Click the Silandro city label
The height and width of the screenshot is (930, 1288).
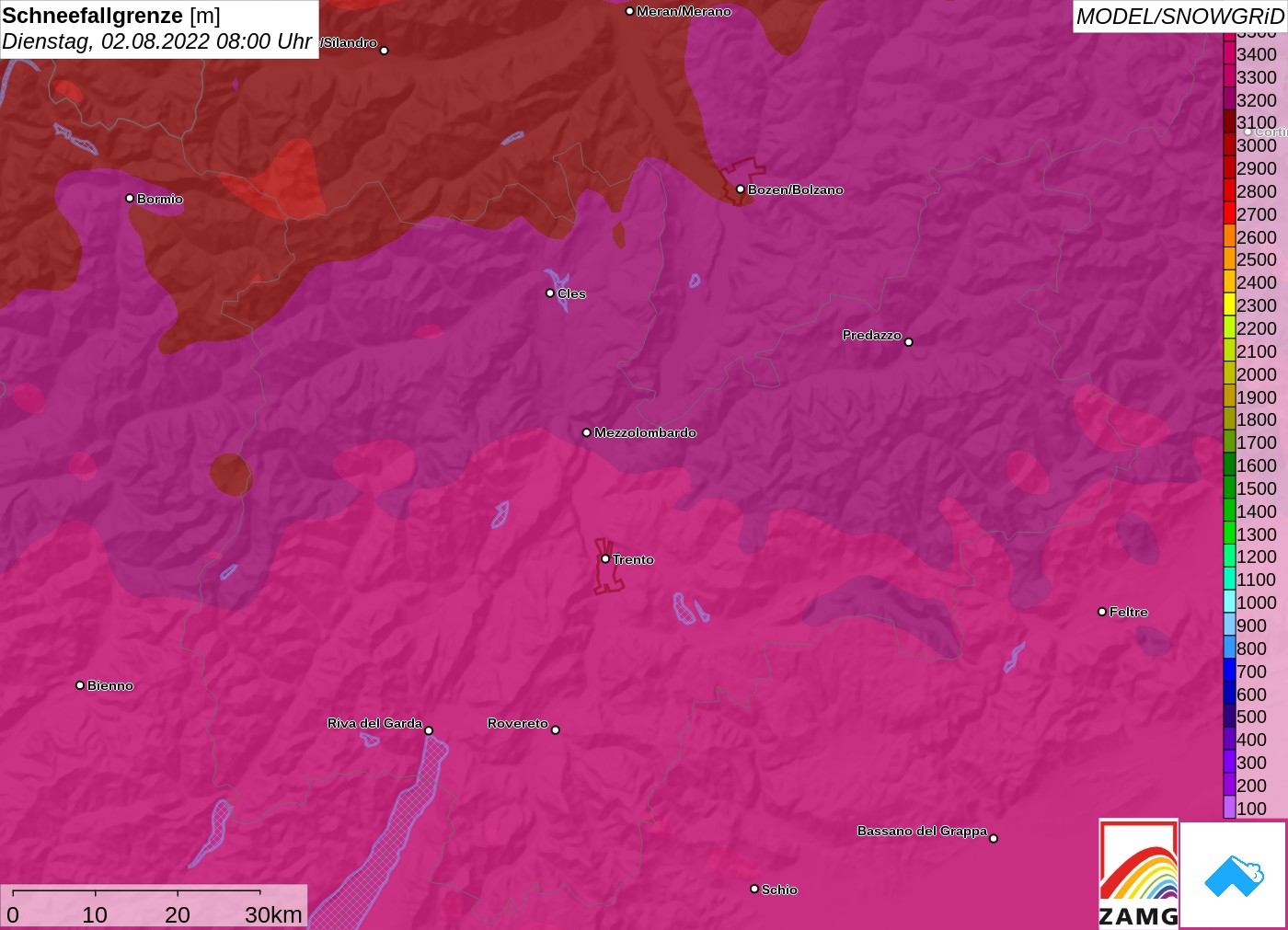349,42
